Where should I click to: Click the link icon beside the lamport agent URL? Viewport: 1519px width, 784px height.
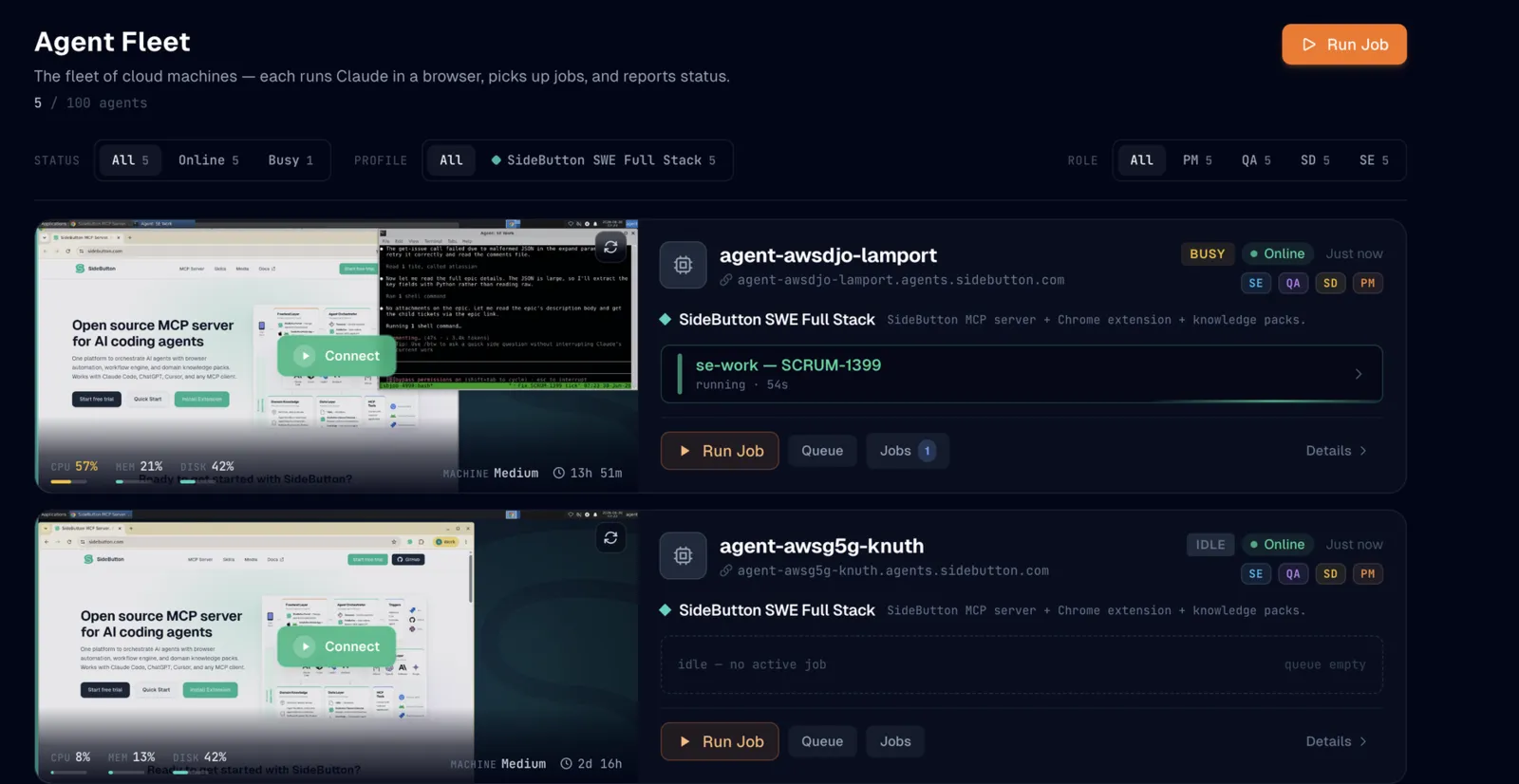[x=726, y=280]
